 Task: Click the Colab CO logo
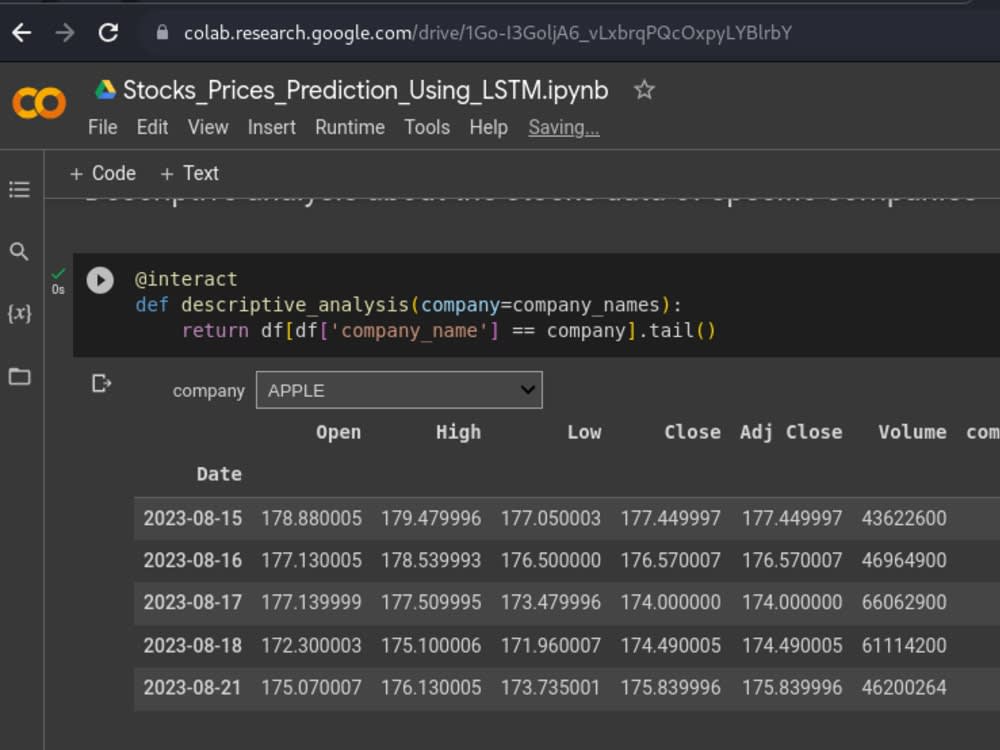click(x=38, y=102)
